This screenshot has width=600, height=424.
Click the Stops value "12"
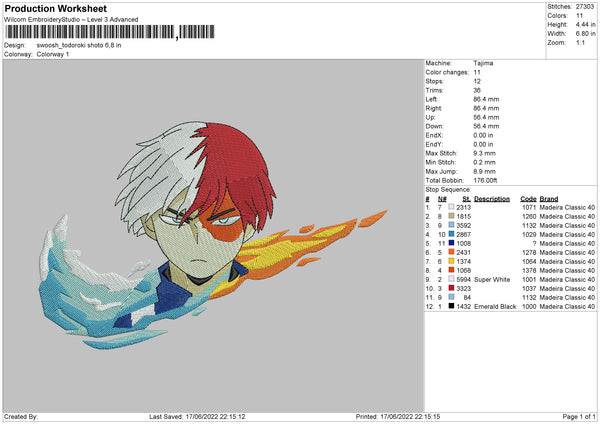click(x=477, y=81)
